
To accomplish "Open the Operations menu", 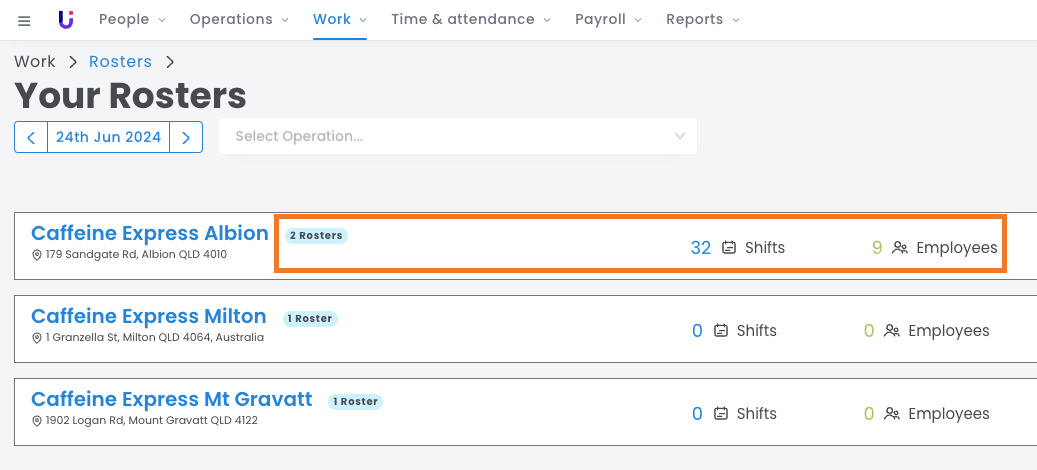I will [x=238, y=19].
